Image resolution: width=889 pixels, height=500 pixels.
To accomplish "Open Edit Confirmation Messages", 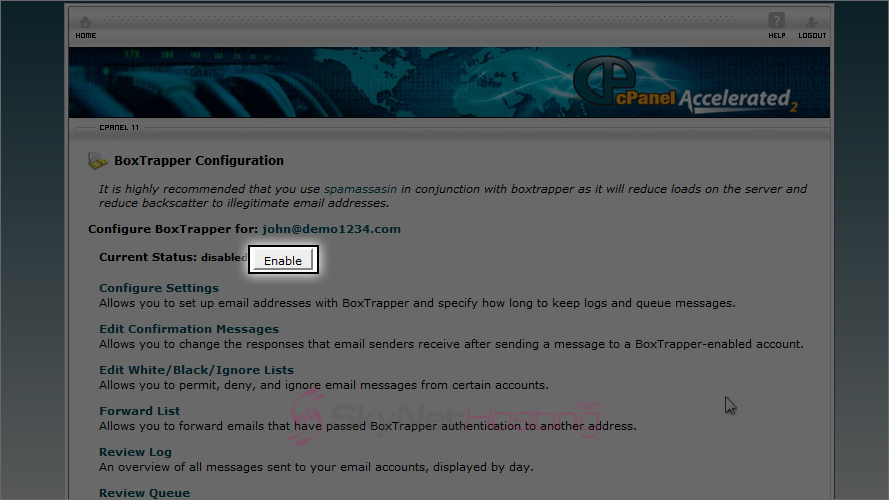I will (x=189, y=329).
